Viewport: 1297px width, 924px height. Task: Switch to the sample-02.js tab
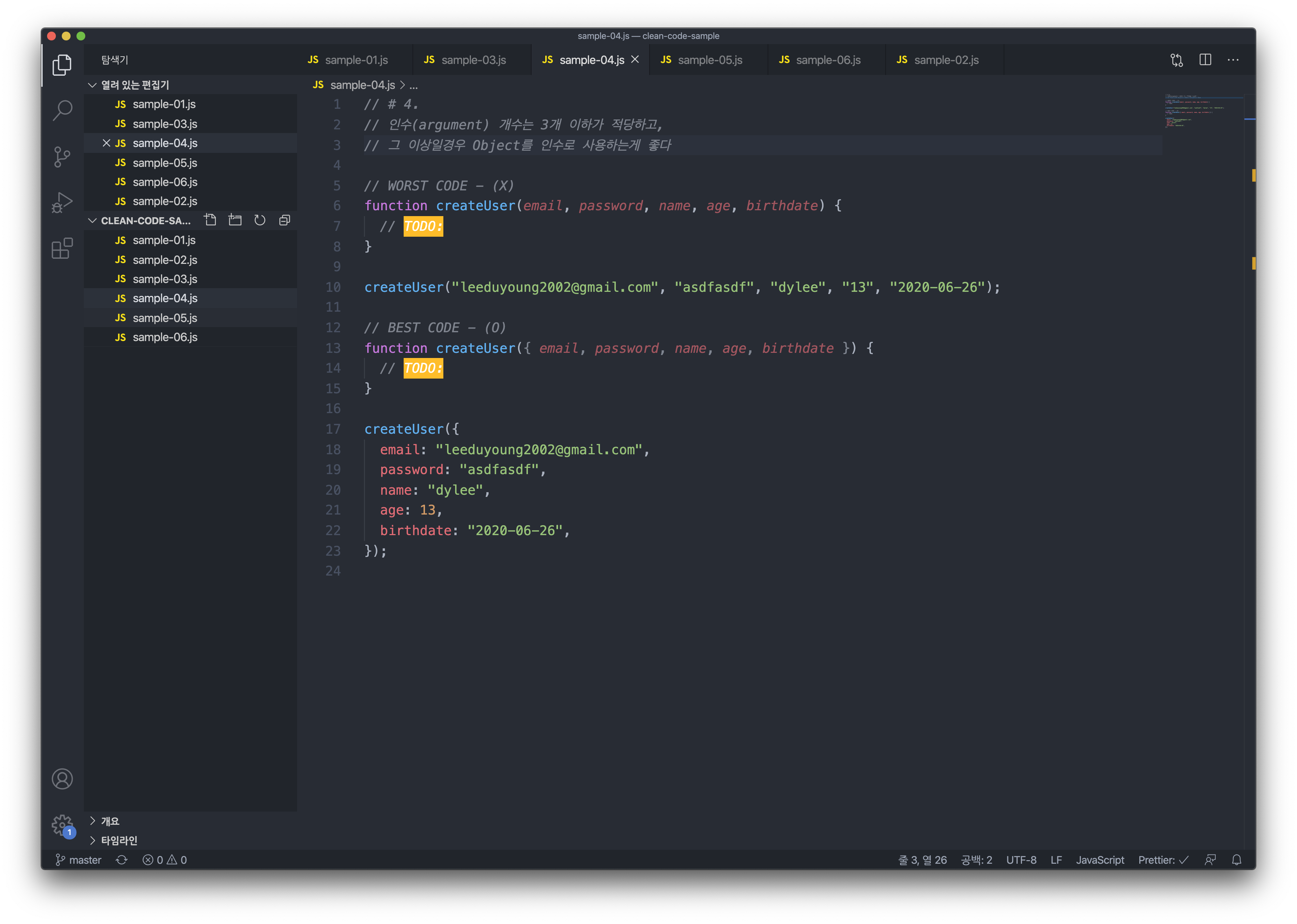pyautogui.click(x=945, y=60)
